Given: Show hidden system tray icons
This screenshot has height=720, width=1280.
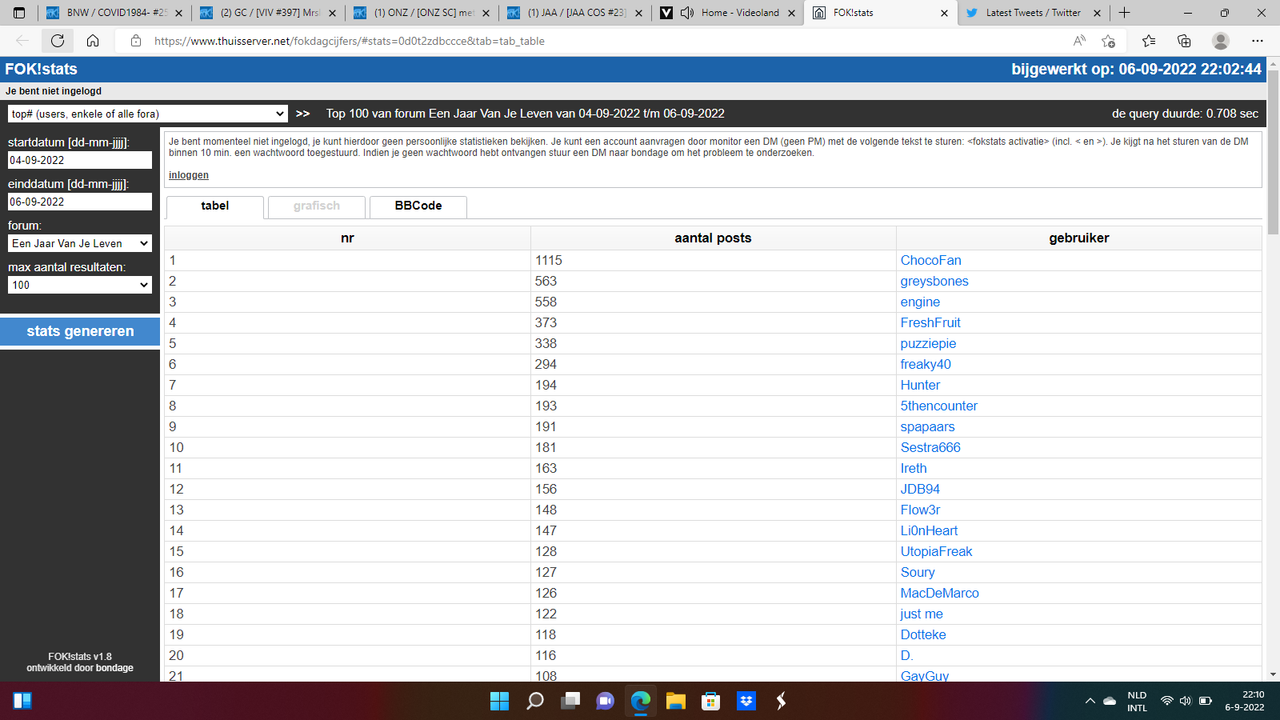Looking at the screenshot, I should [x=1089, y=700].
